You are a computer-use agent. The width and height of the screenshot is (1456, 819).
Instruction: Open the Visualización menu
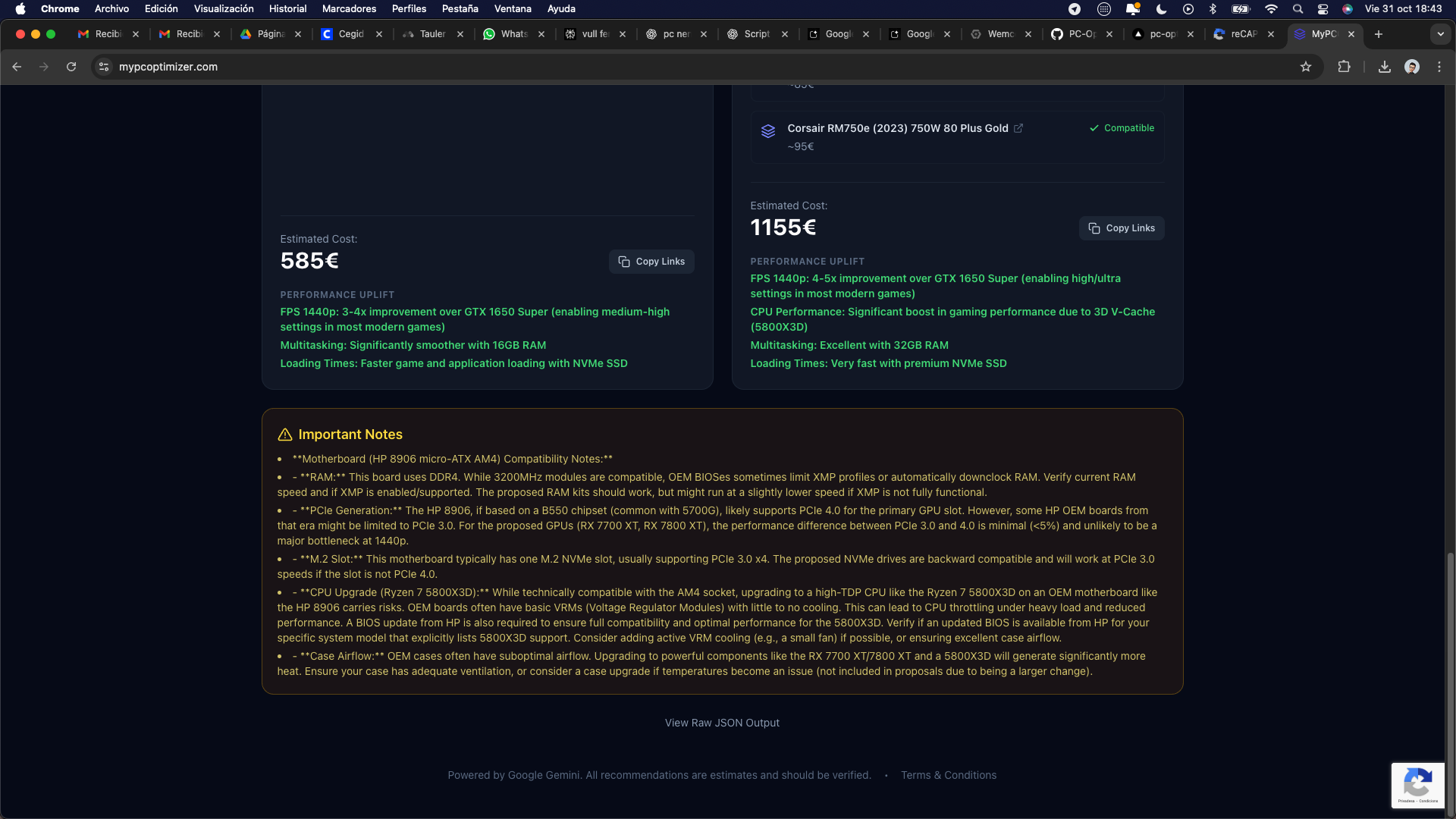224,9
